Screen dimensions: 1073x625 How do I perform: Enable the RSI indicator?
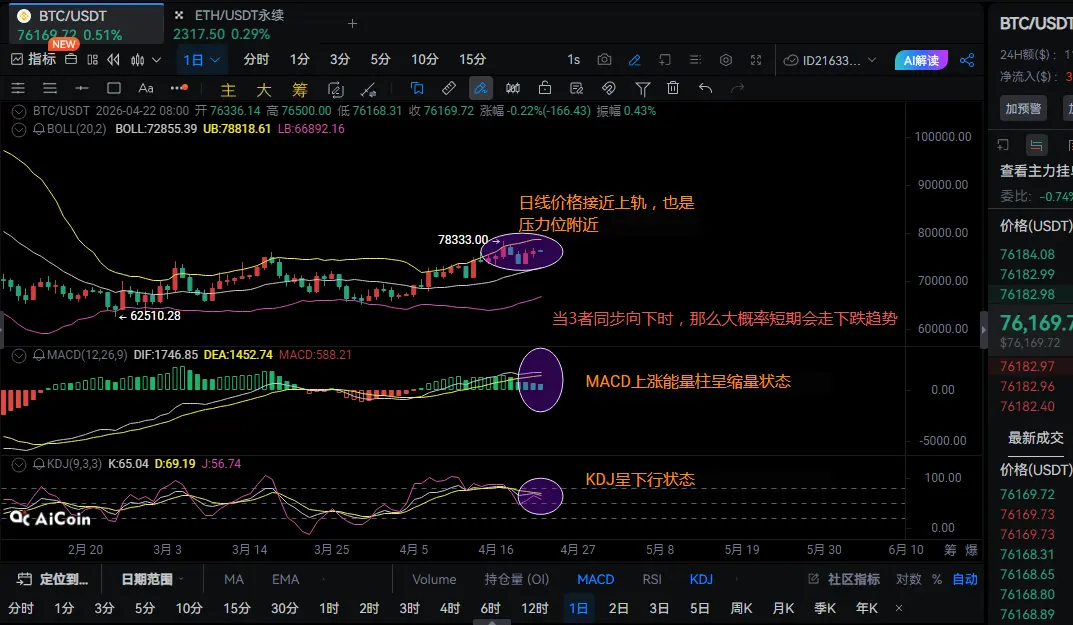651,579
